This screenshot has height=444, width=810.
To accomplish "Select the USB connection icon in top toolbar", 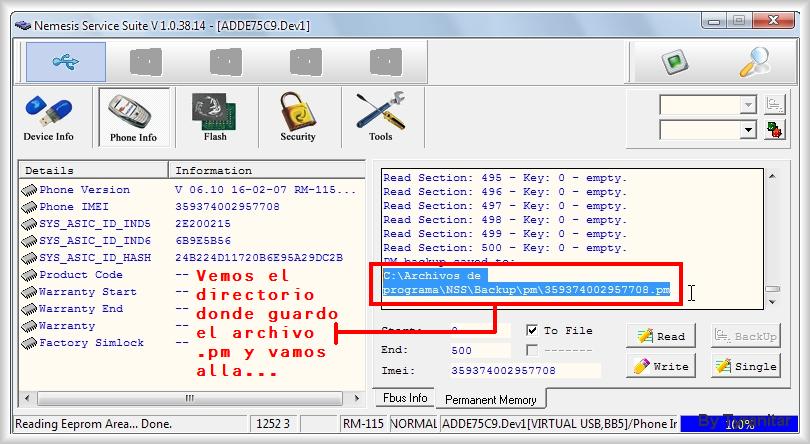I will (66, 62).
